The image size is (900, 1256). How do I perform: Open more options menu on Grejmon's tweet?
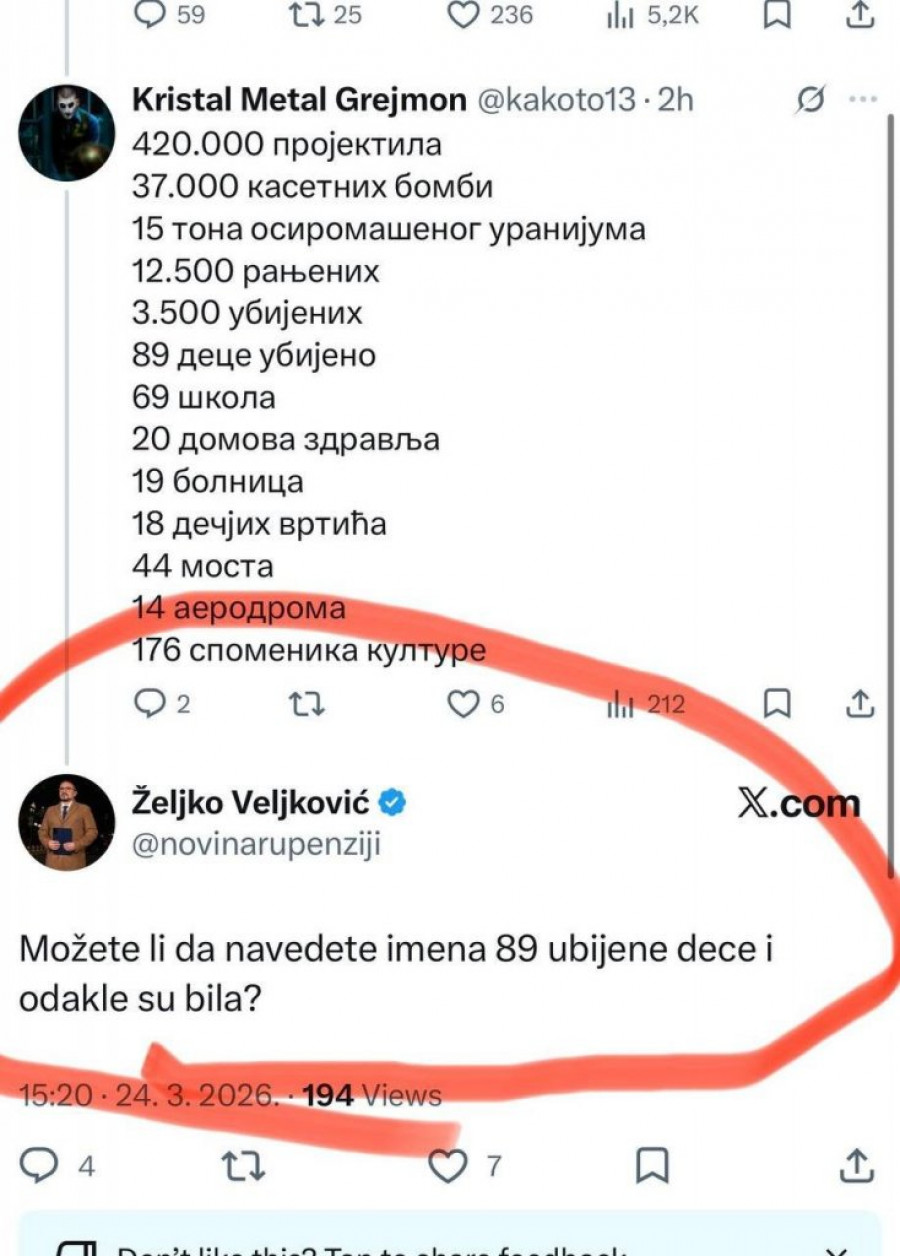coord(861,100)
